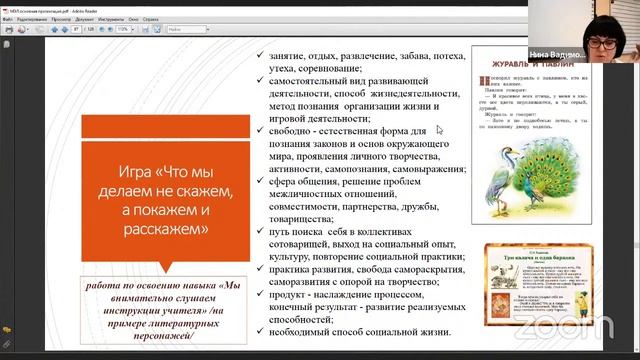Screen dimensions: 640x360
Task: Click the total page count '/ 128' label
Action: coord(89,29)
